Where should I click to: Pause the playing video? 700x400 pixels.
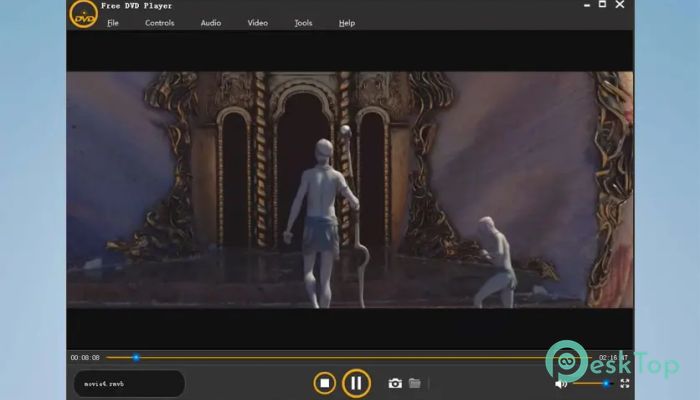coord(356,383)
